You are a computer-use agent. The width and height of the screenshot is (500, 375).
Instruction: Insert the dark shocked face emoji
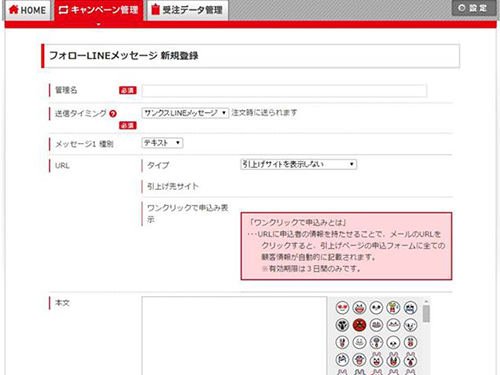342,325
